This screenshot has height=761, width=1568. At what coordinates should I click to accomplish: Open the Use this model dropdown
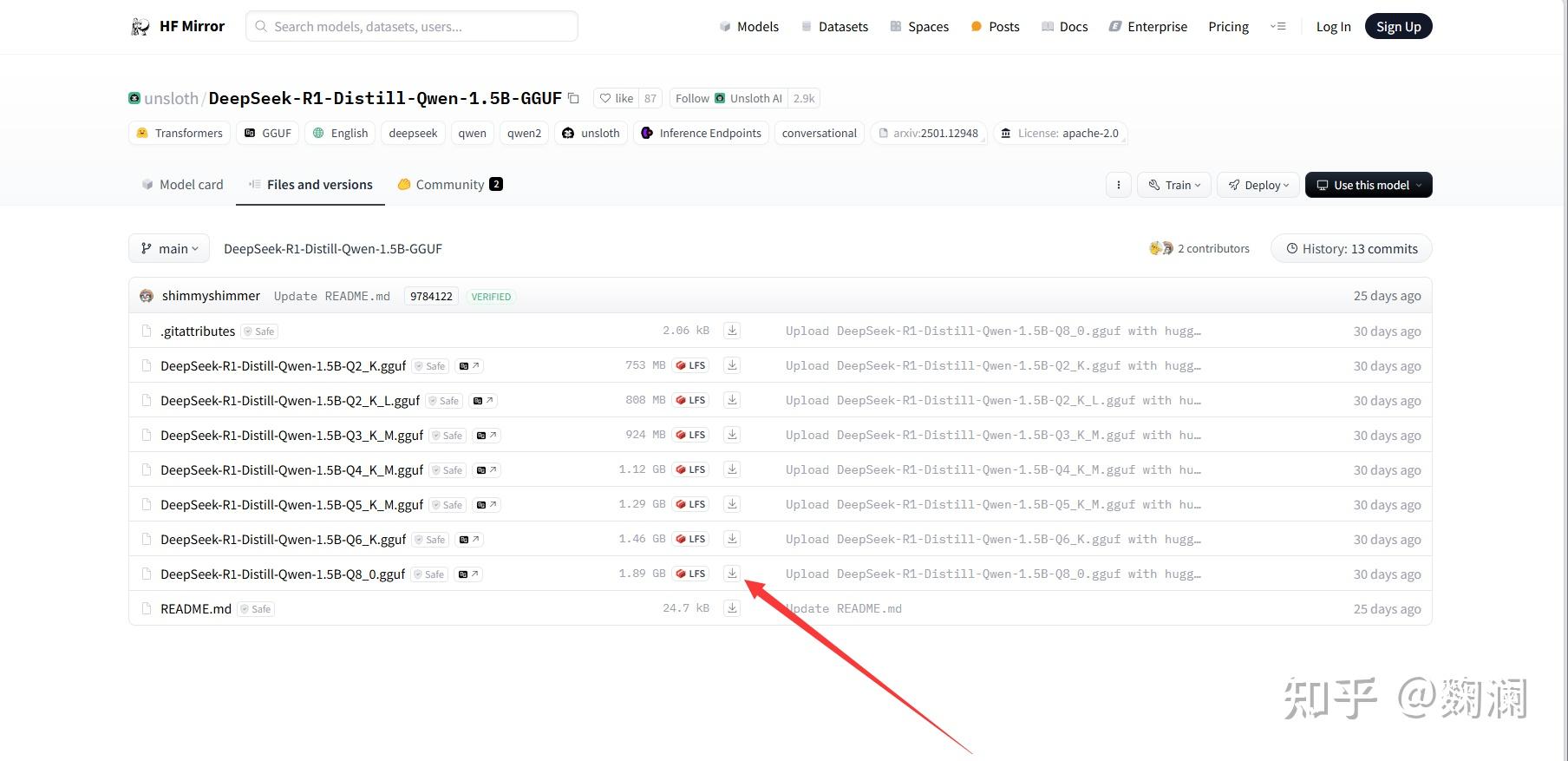1369,185
